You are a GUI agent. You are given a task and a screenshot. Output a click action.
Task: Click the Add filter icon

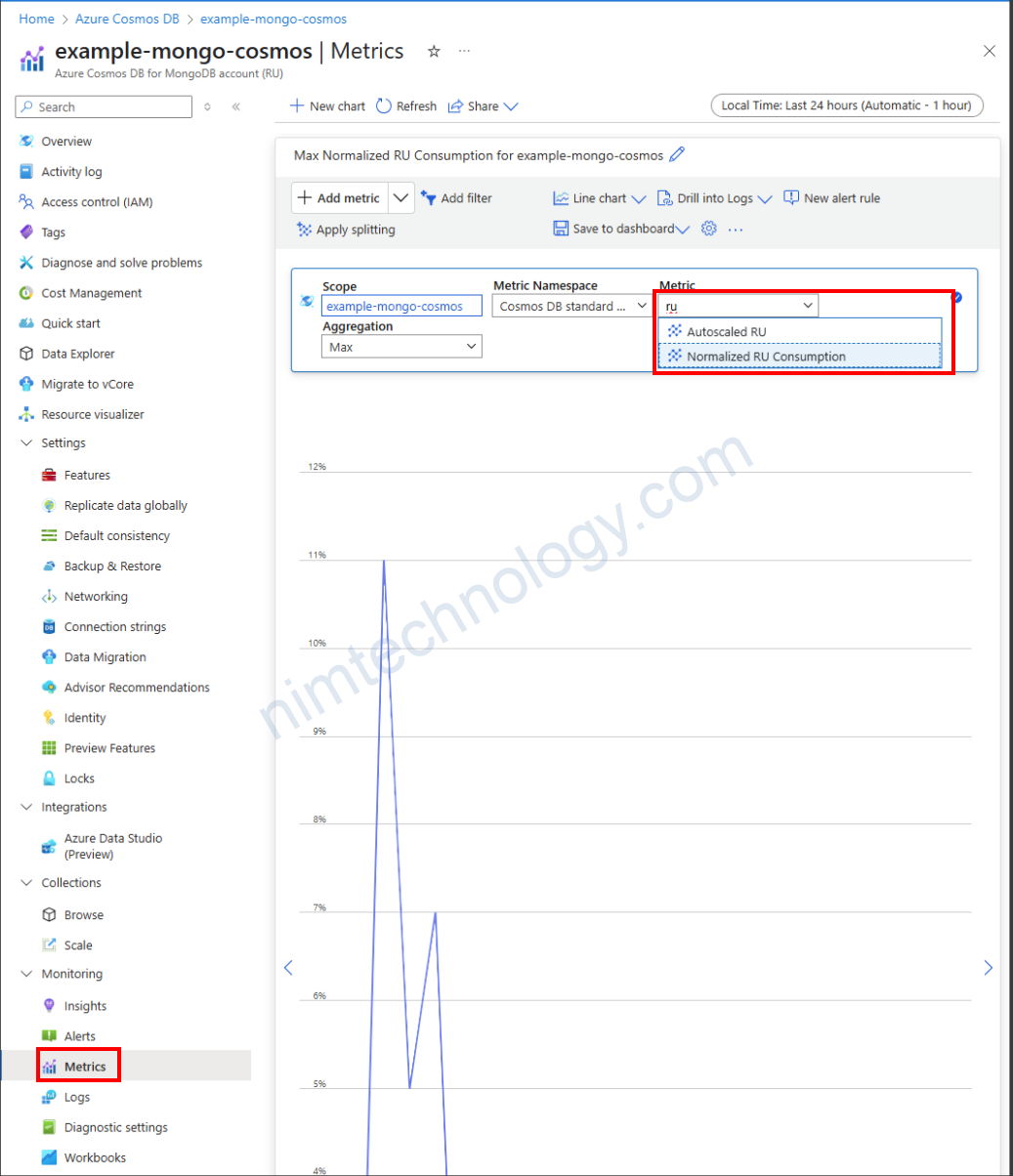pos(428,198)
